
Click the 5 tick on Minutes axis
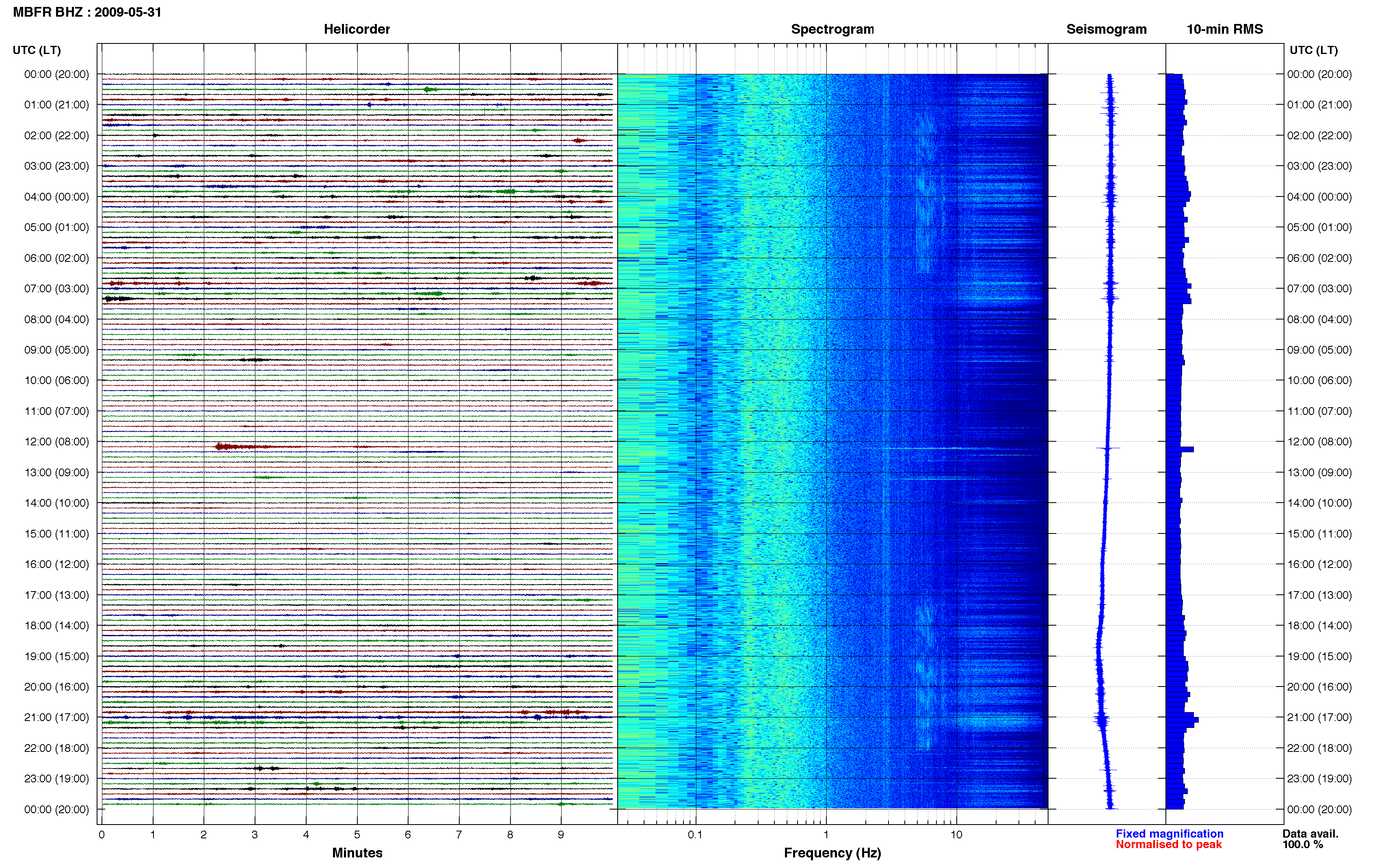tap(357, 835)
